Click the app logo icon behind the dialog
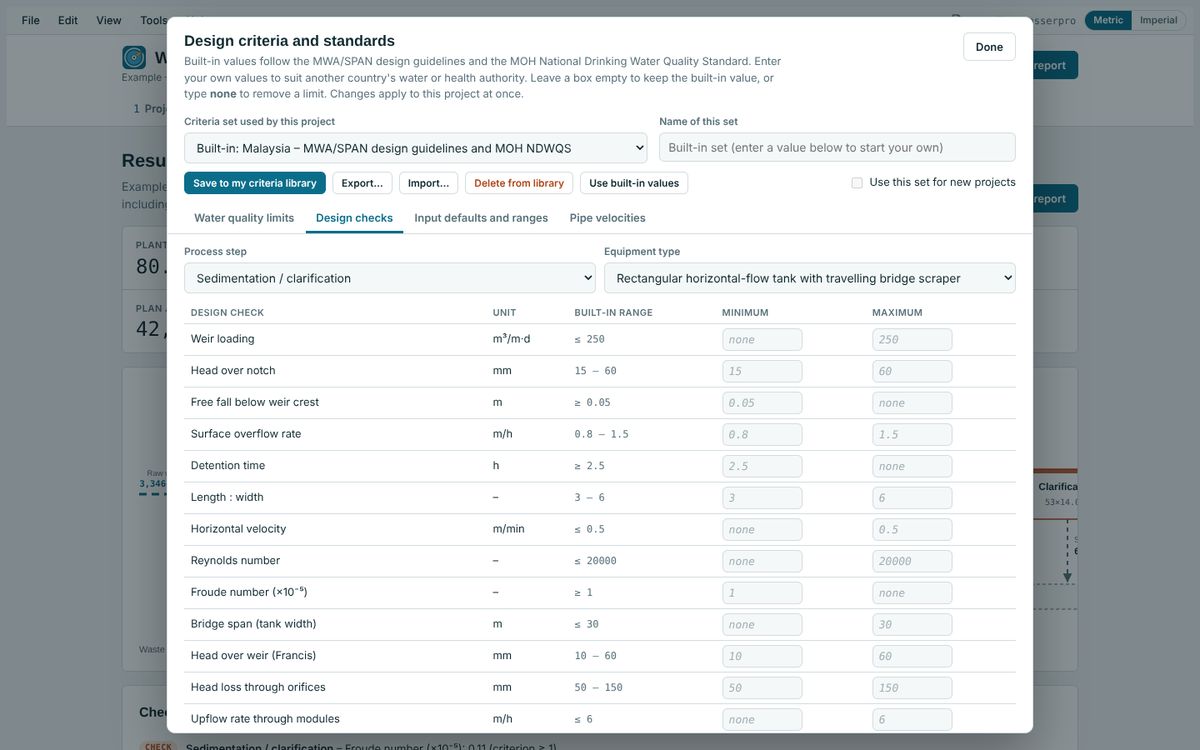 click(x=134, y=57)
